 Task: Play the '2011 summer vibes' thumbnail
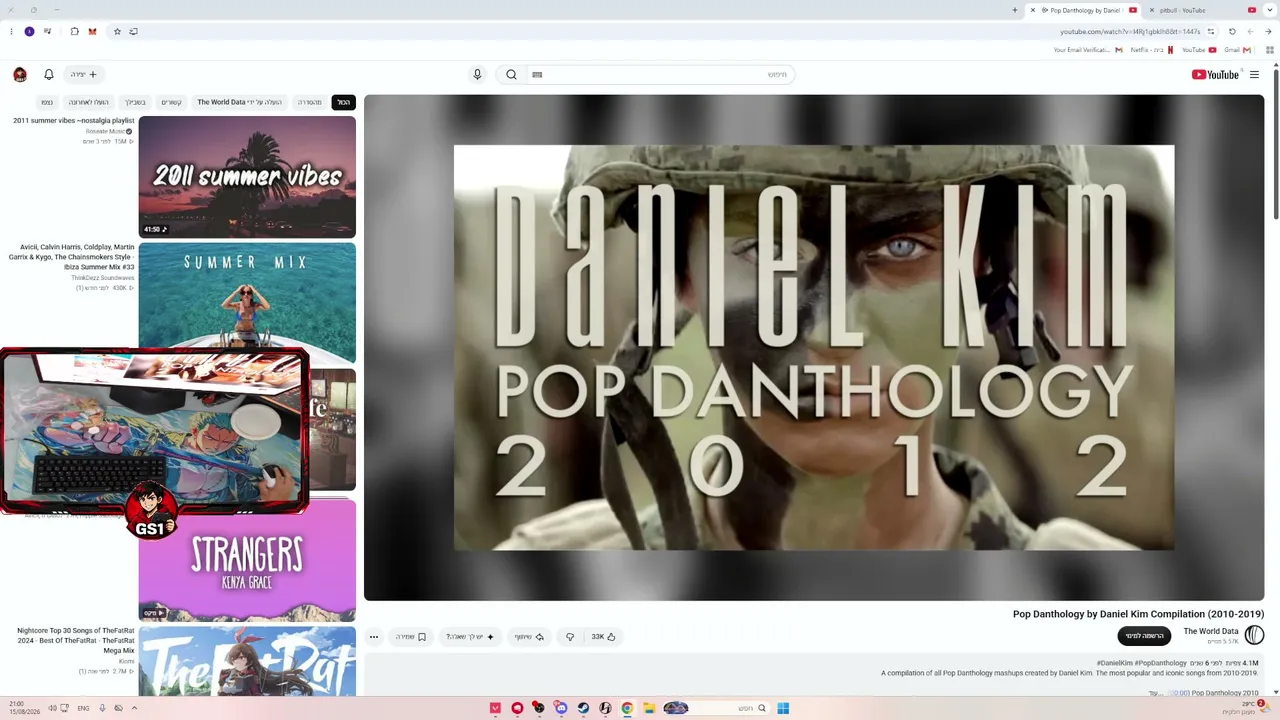point(247,177)
